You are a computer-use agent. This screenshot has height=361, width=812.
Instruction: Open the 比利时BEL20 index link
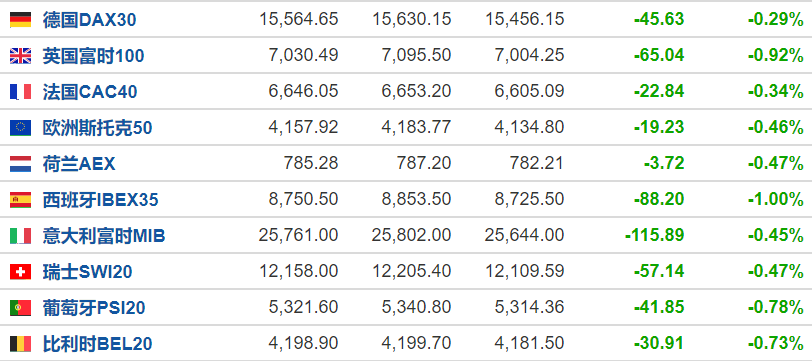click(97, 344)
